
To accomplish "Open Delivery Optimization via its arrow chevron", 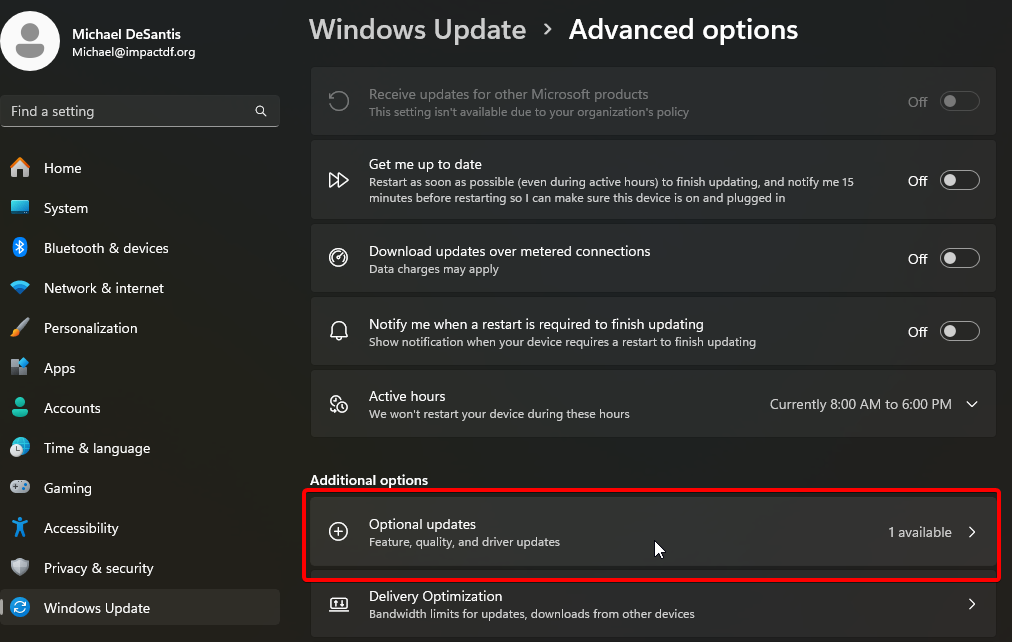I will (x=972, y=604).
